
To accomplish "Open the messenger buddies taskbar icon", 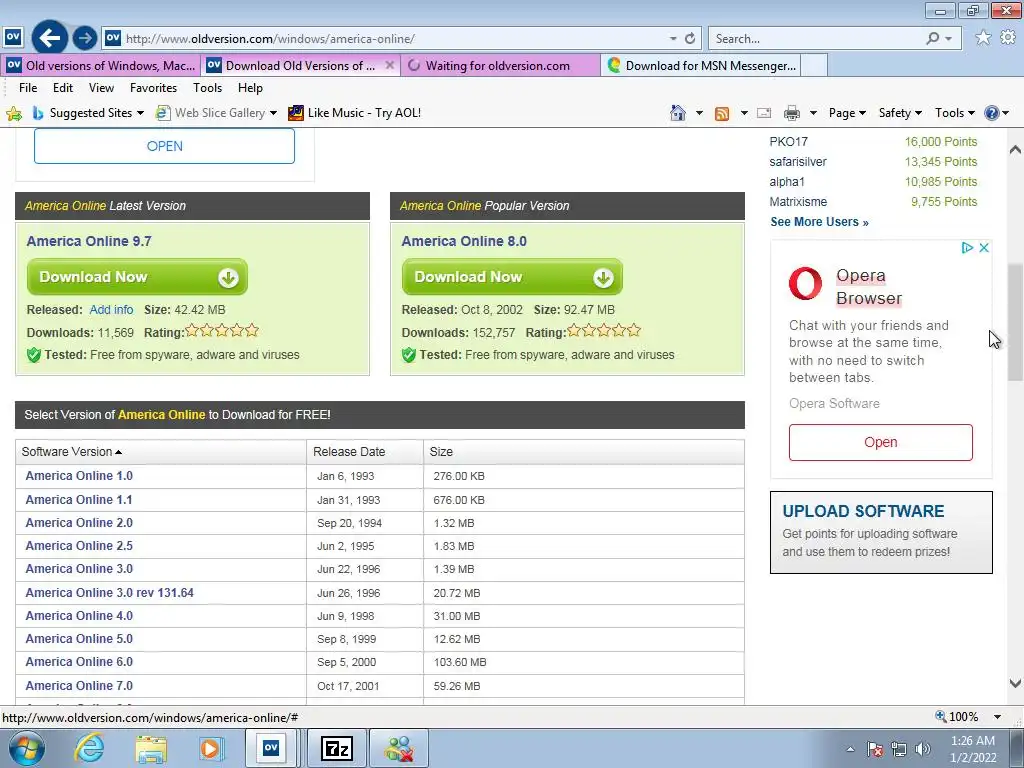I will tap(399, 748).
